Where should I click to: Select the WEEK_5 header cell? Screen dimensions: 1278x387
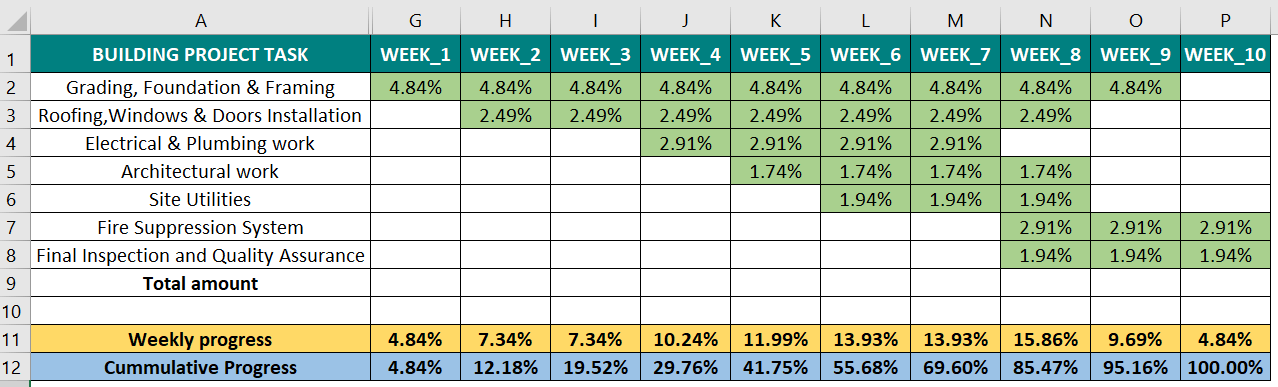[775, 55]
